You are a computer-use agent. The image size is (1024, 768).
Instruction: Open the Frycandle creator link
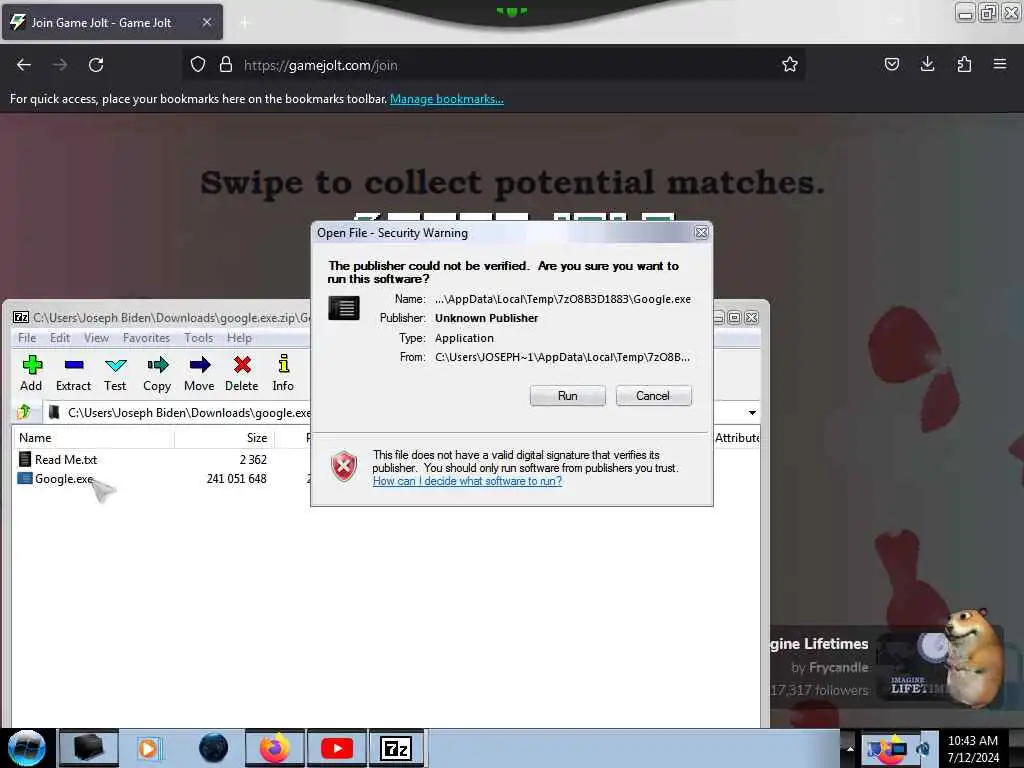coord(838,667)
